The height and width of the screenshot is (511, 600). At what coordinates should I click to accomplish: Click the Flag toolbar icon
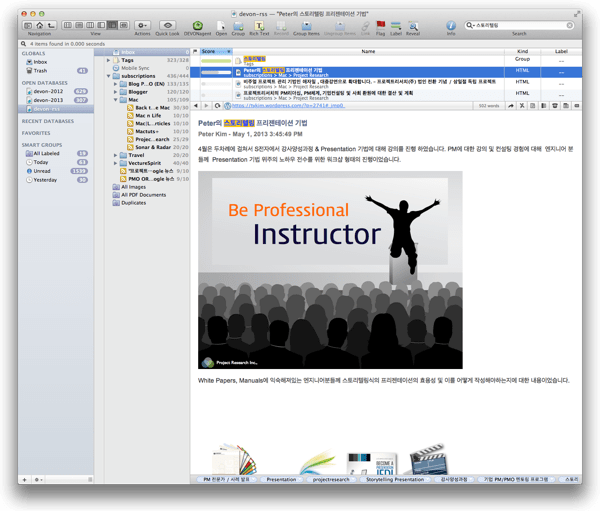tap(379, 25)
